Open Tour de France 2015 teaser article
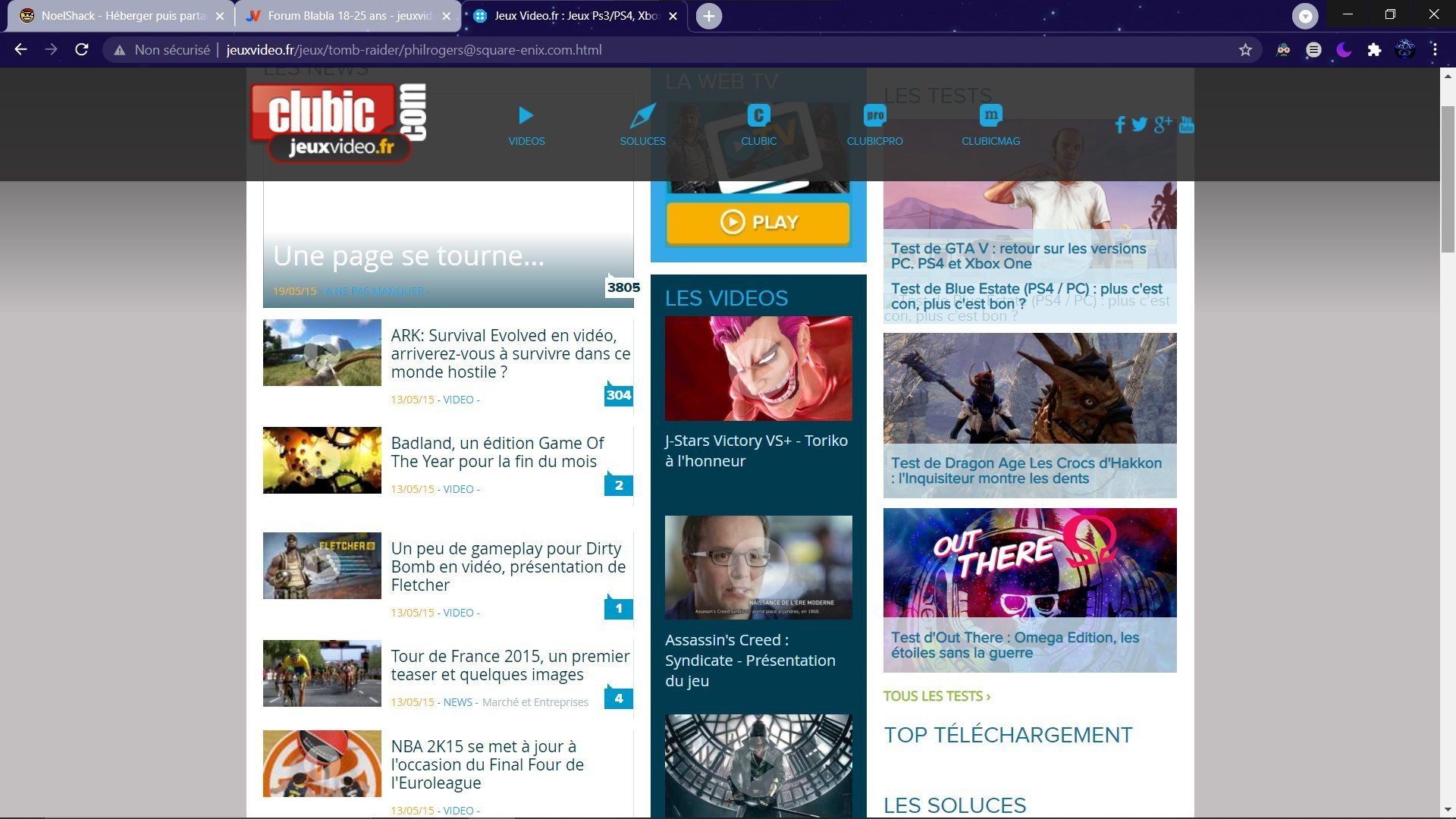This screenshot has height=819, width=1456. [510, 665]
